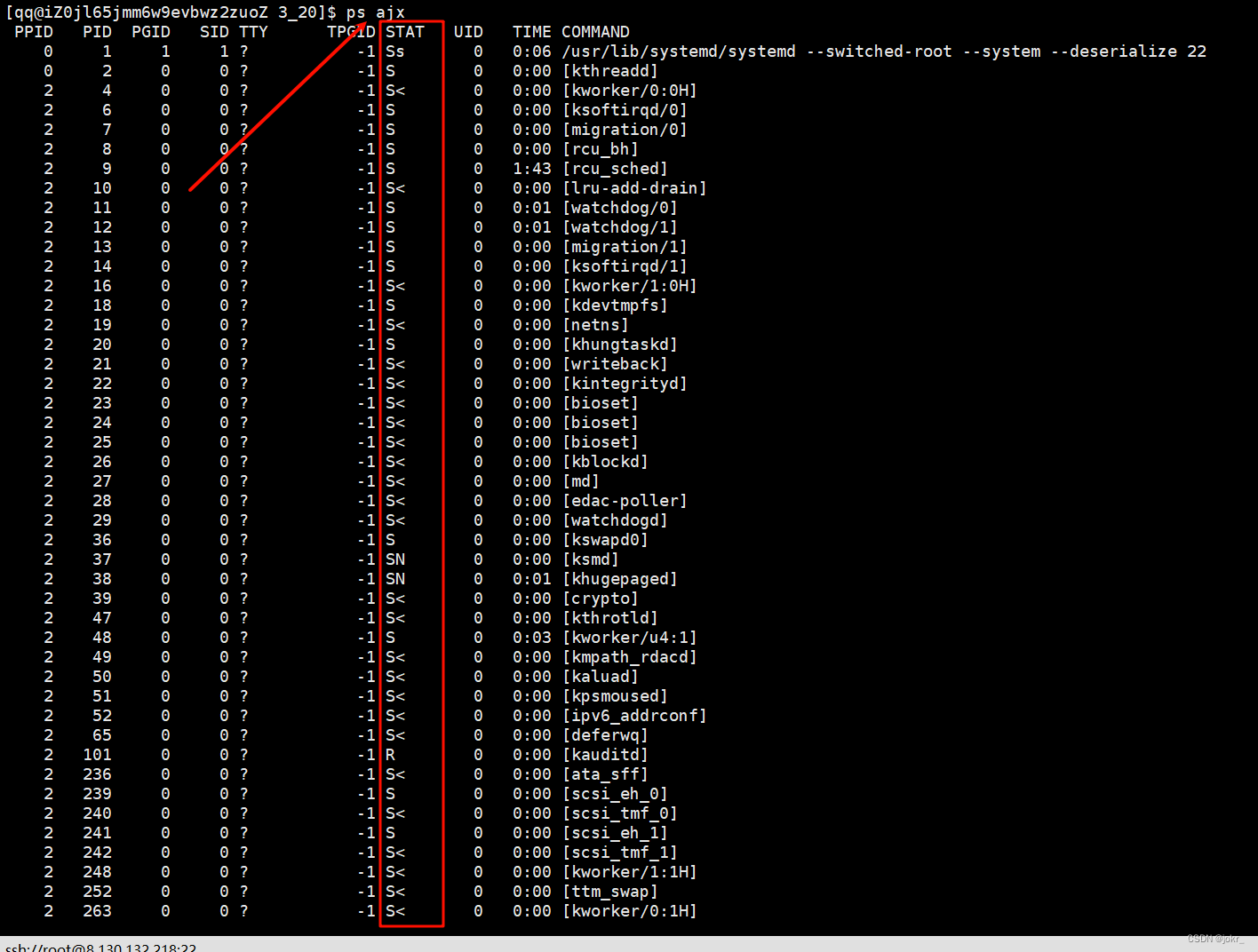Screen dimensions: 1258x952
Task: Click the STAT column header
Action: [405, 32]
